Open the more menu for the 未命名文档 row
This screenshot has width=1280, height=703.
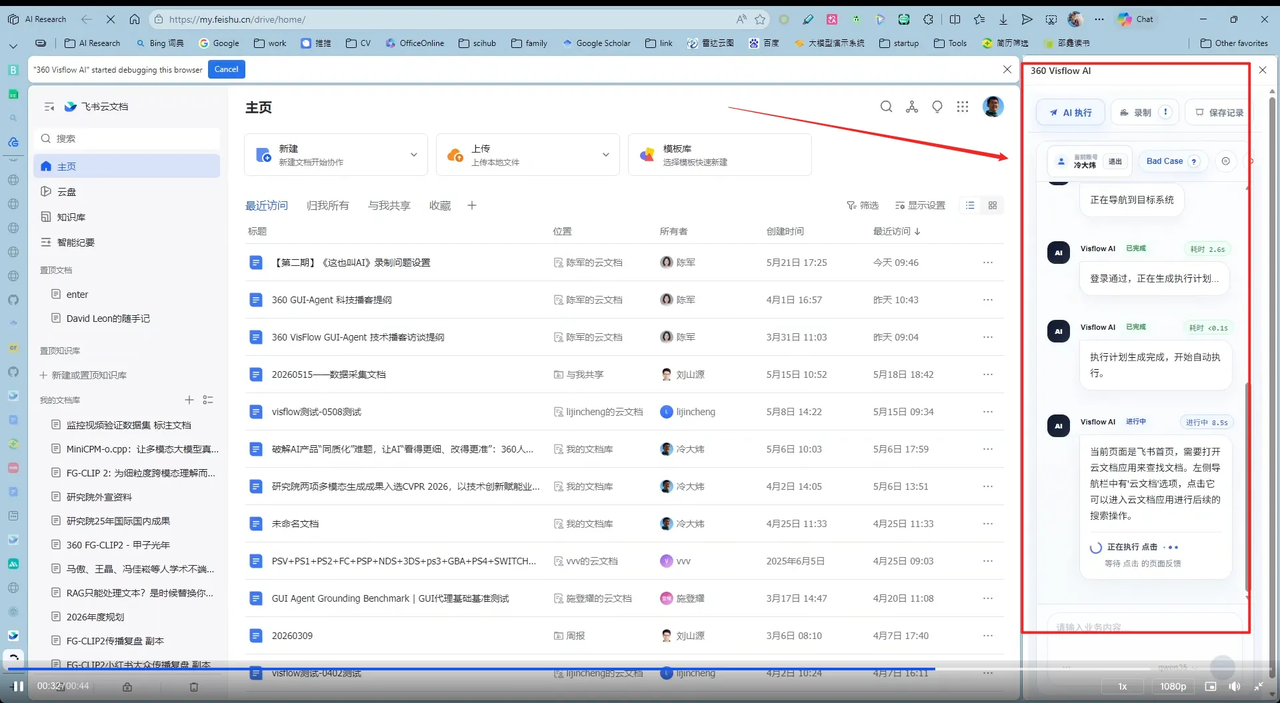pyautogui.click(x=988, y=524)
